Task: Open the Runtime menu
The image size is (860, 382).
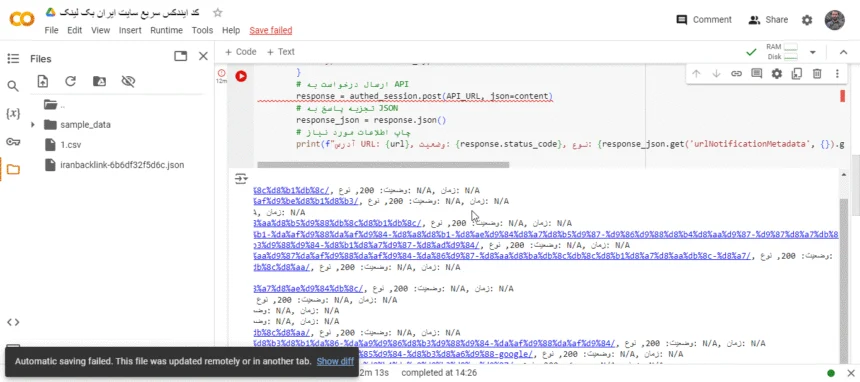Action: click(166, 30)
